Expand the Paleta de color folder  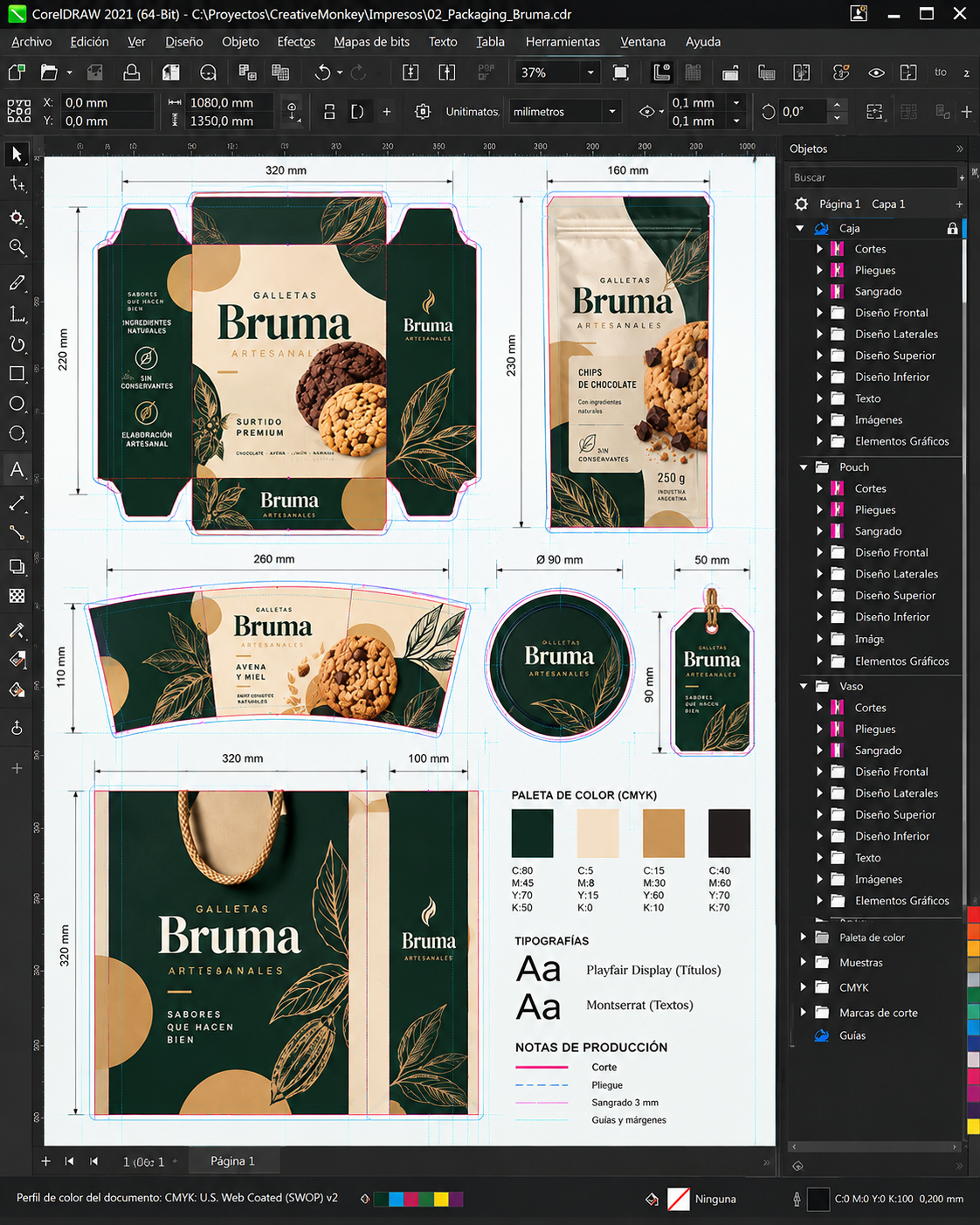point(804,938)
